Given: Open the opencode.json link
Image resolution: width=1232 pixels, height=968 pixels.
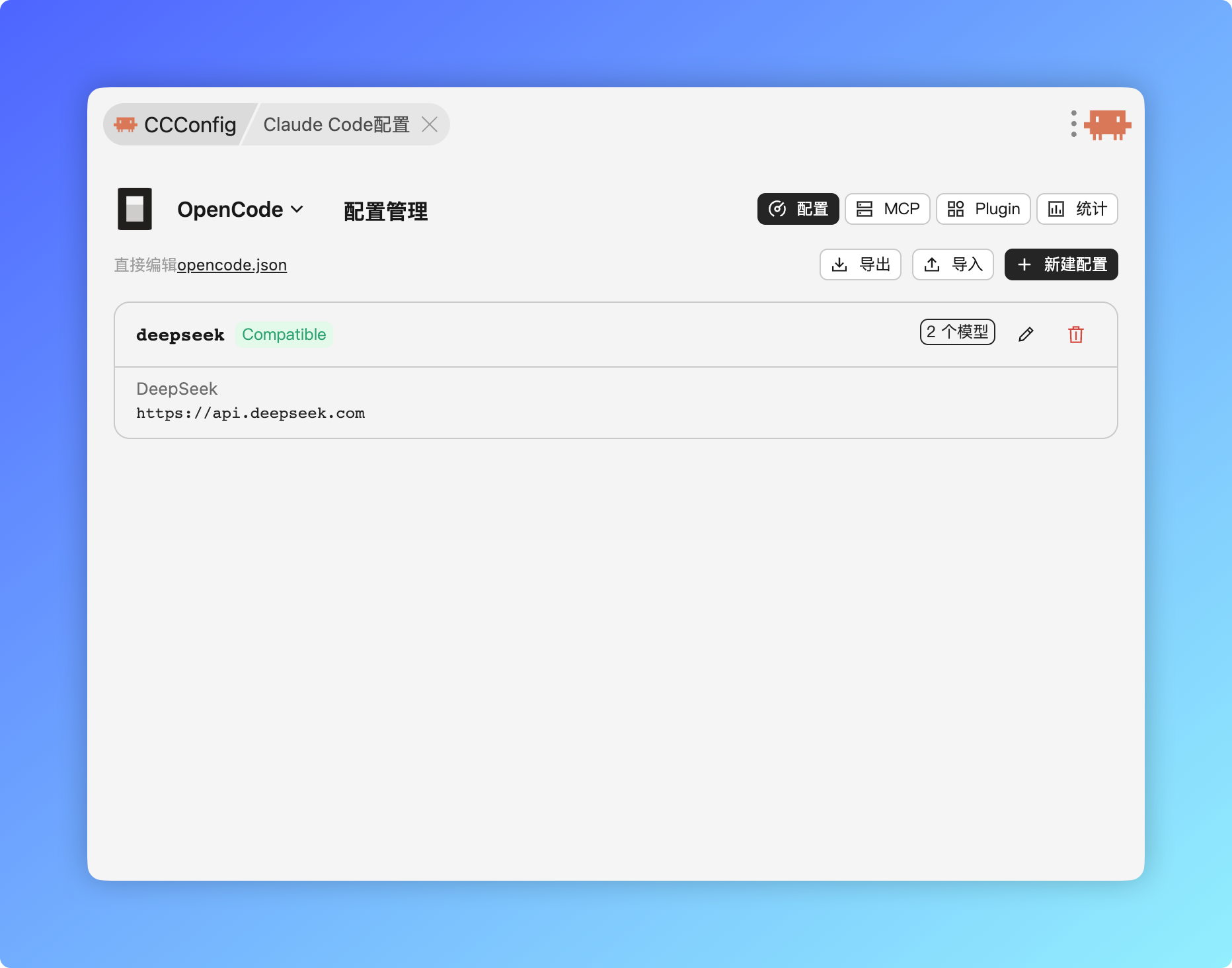Looking at the screenshot, I should [x=232, y=265].
